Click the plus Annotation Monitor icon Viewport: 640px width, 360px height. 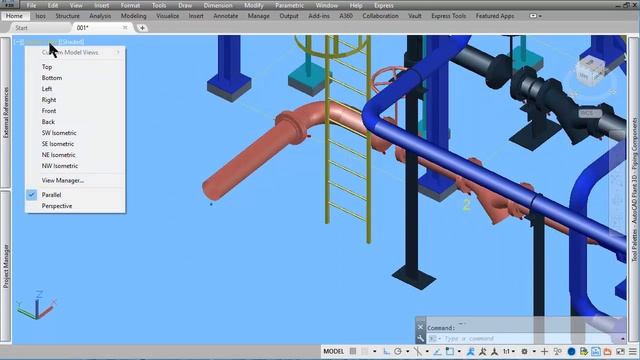click(544, 351)
